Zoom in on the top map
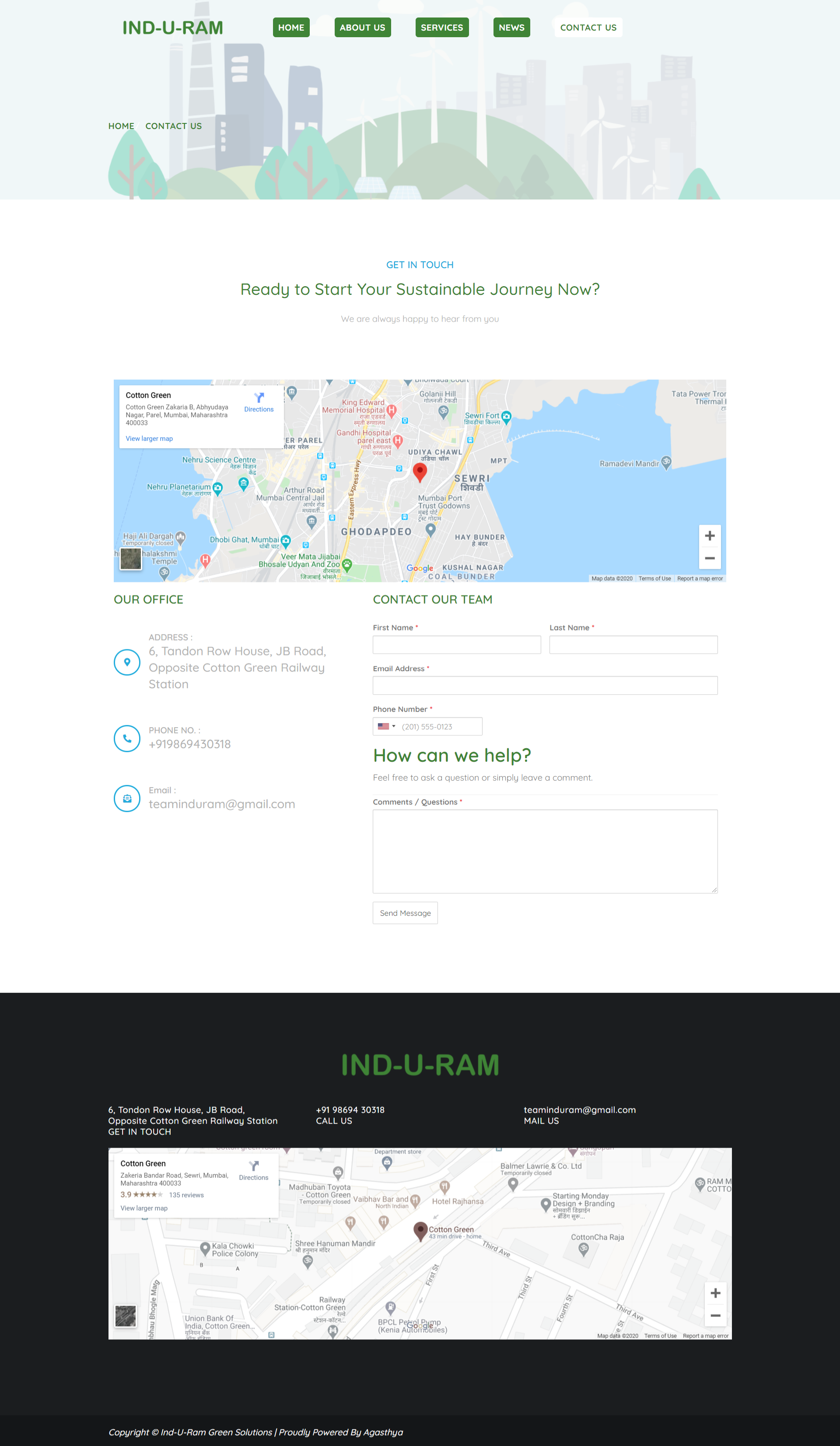The width and height of the screenshot is (840, 1446). [709, 536]
